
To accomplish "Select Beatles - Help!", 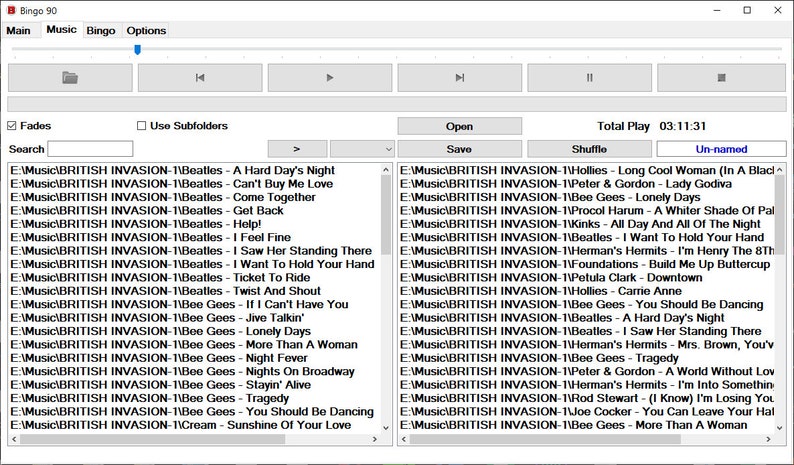I will pos(136,224).
